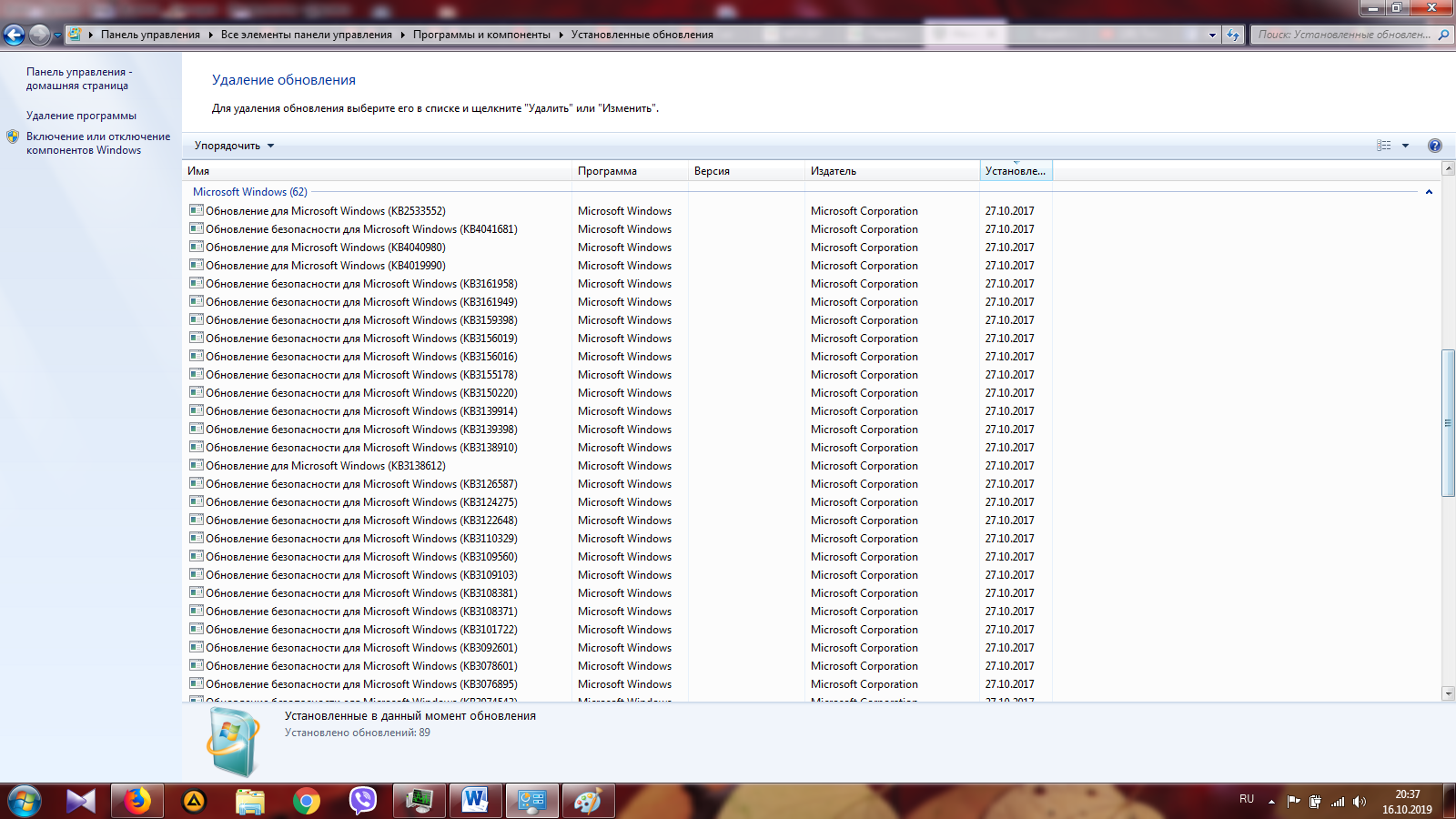Launch Google Chrome from the taskbar

click(x=307, y=801)
